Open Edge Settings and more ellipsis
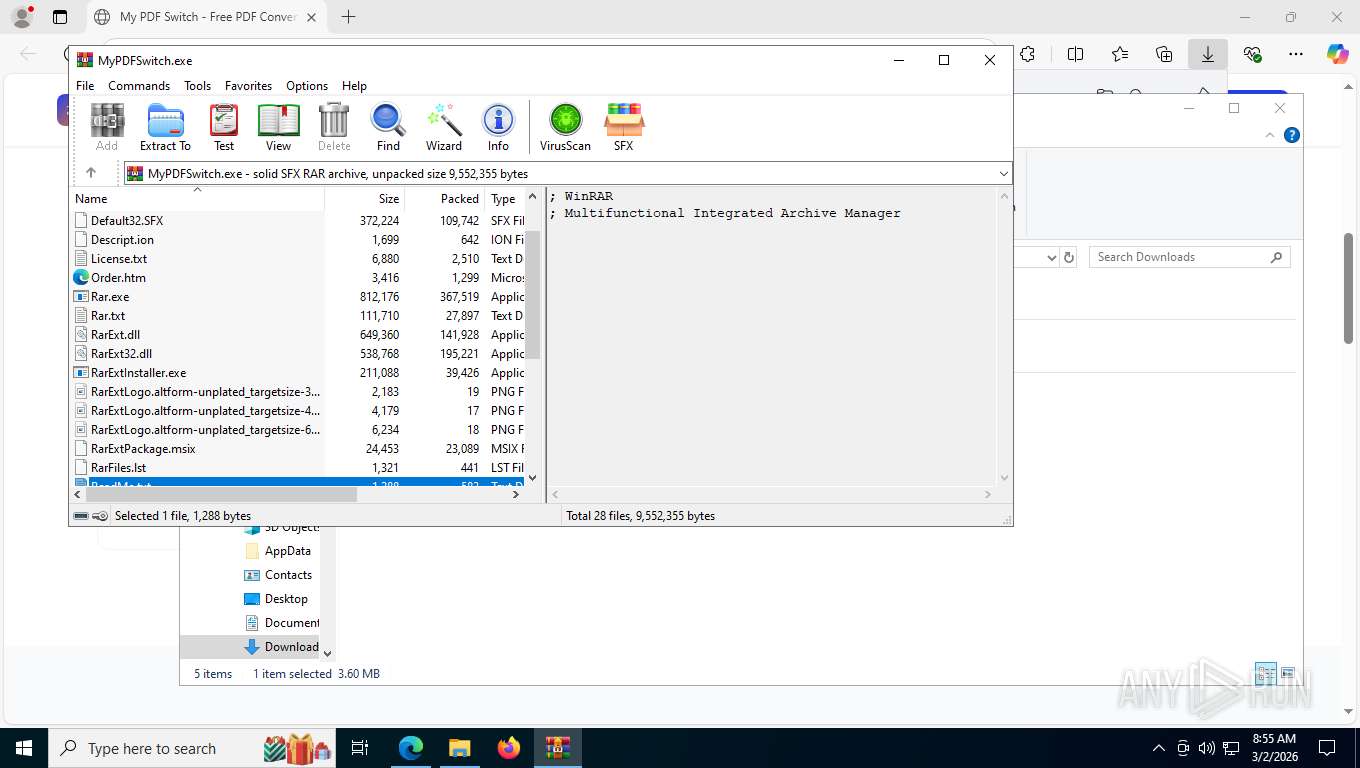This screenshot has height=768, width=1360. 1296,54
